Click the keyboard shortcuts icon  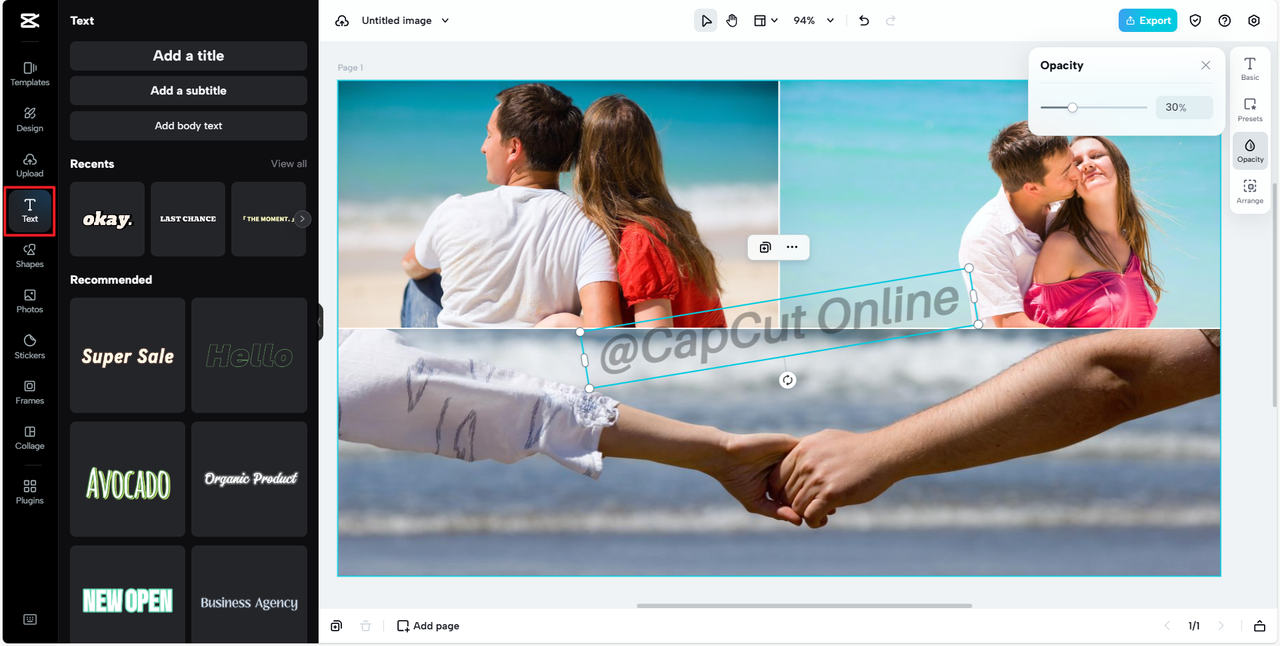[x=30, y=619]
